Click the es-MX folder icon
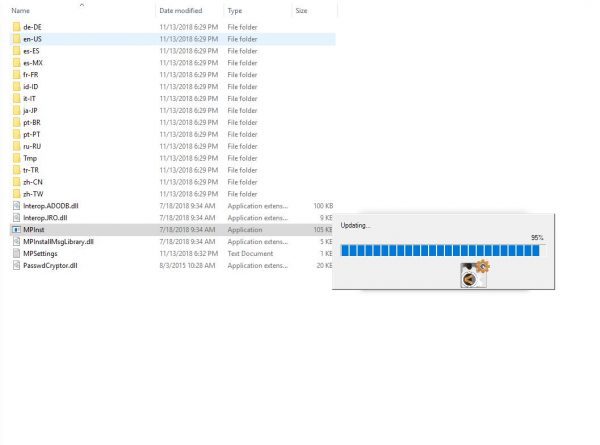 (x=16, y=62)
